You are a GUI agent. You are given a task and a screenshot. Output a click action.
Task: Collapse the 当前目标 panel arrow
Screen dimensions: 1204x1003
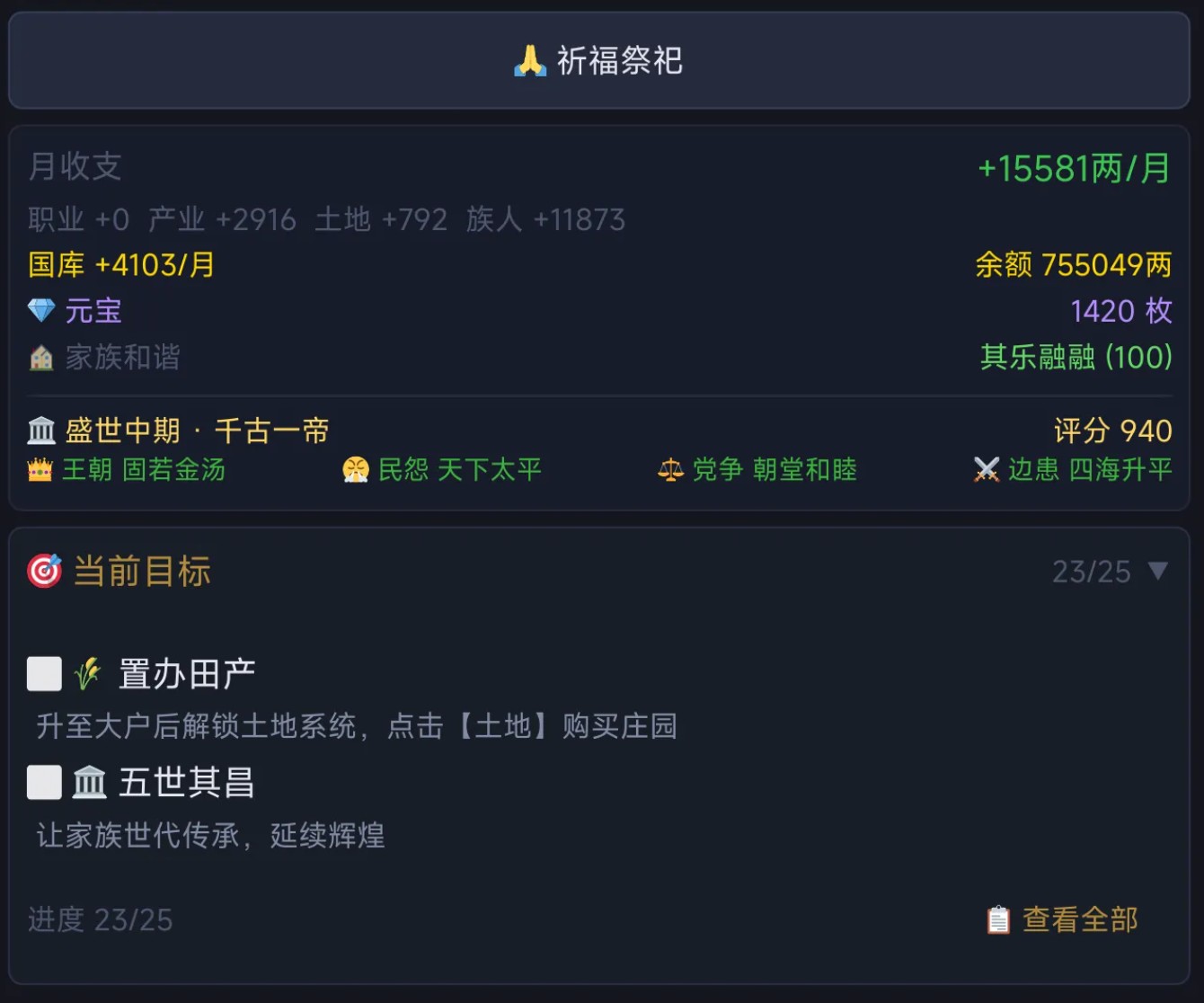click(x=1158, y=571)
